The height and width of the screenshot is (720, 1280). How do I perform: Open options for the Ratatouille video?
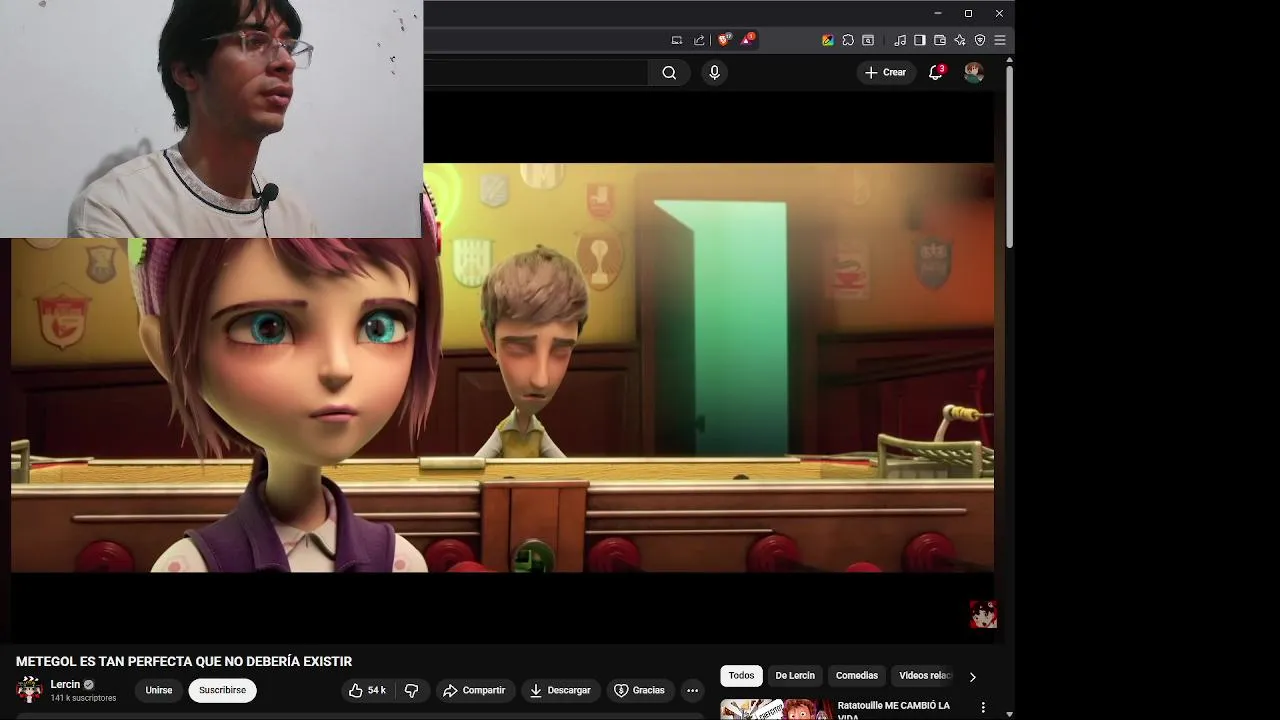point(983,708)
